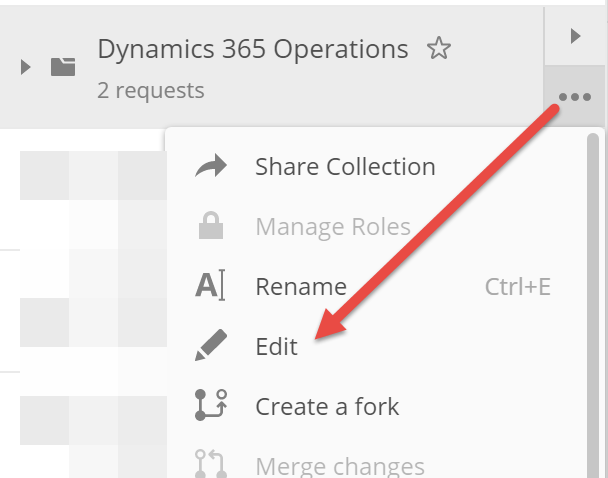Click the Manage Roles lock icon
Viewport: 608px width, 478px height.
pos(211,225)
